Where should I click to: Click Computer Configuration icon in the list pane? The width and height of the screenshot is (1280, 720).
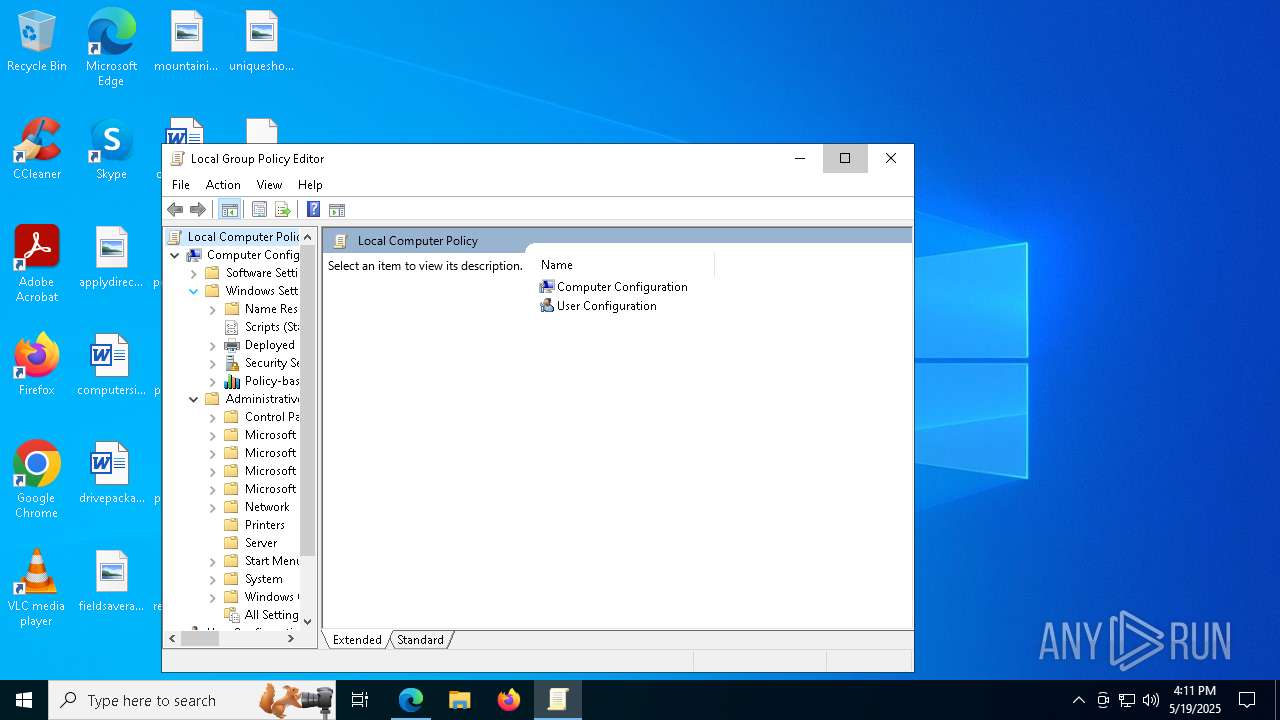547,287
